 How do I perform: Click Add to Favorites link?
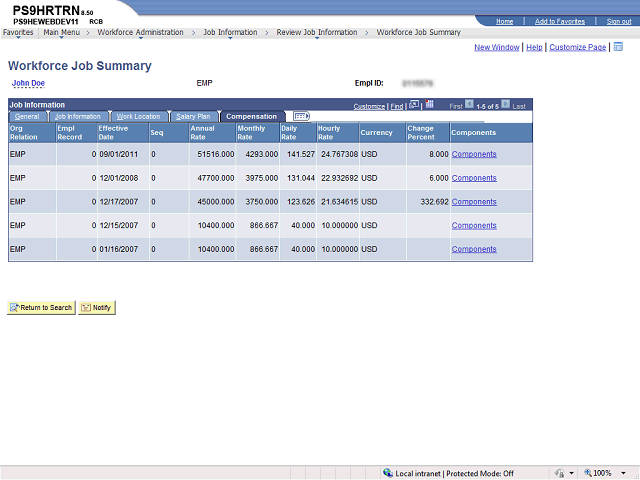pyautogui.click(x=560, y=21)
